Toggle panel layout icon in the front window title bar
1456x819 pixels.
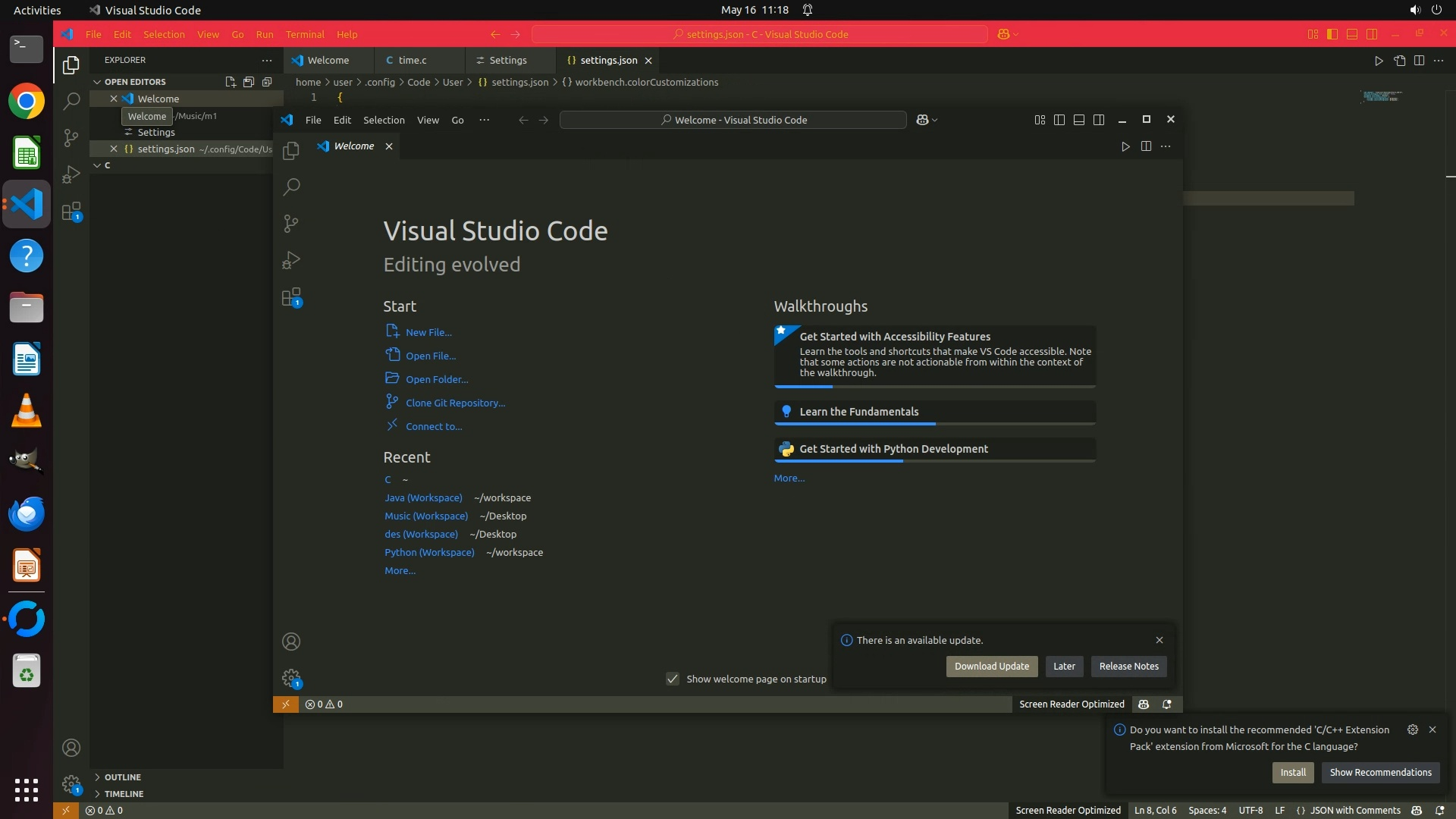(x=1079, y=120)
